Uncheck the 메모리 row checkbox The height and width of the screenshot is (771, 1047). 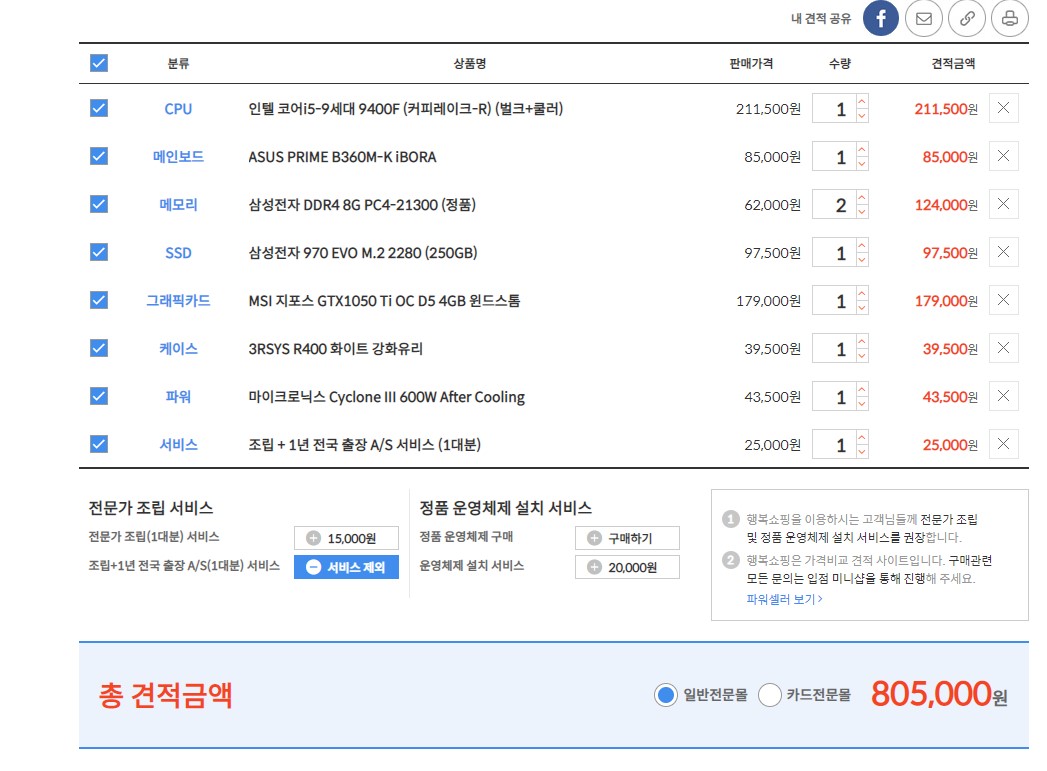[x=99, y=204]
